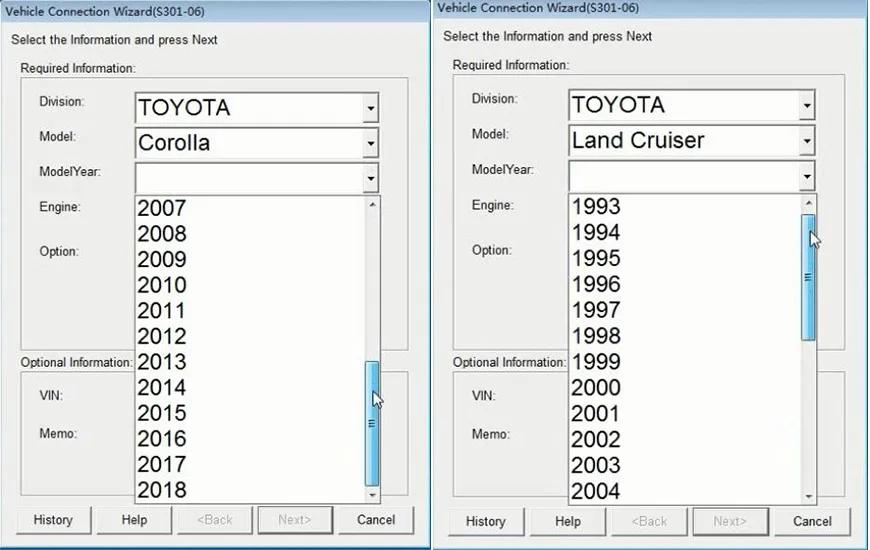
Task: Click the scrollbar thumb in Land Cruiser year list
Action: coord(808,277)
